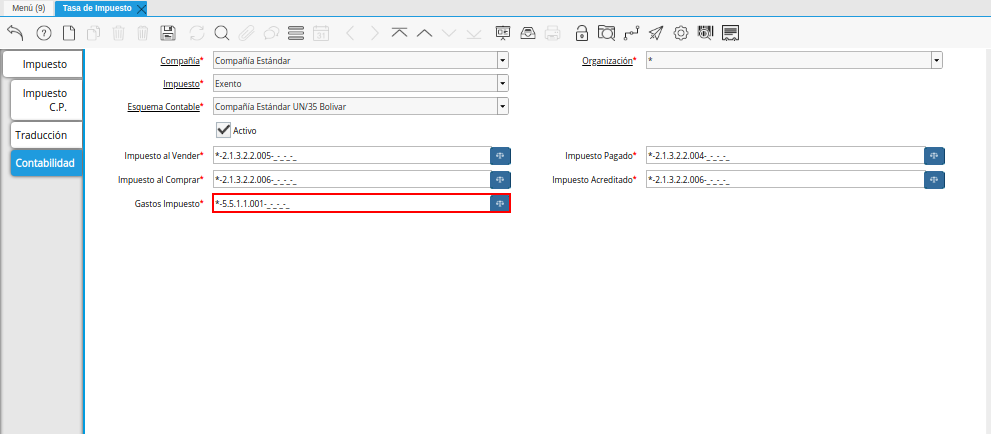Click the Organización label link
The height and width of the screenshot is (434, 991).
click(607, 61)
